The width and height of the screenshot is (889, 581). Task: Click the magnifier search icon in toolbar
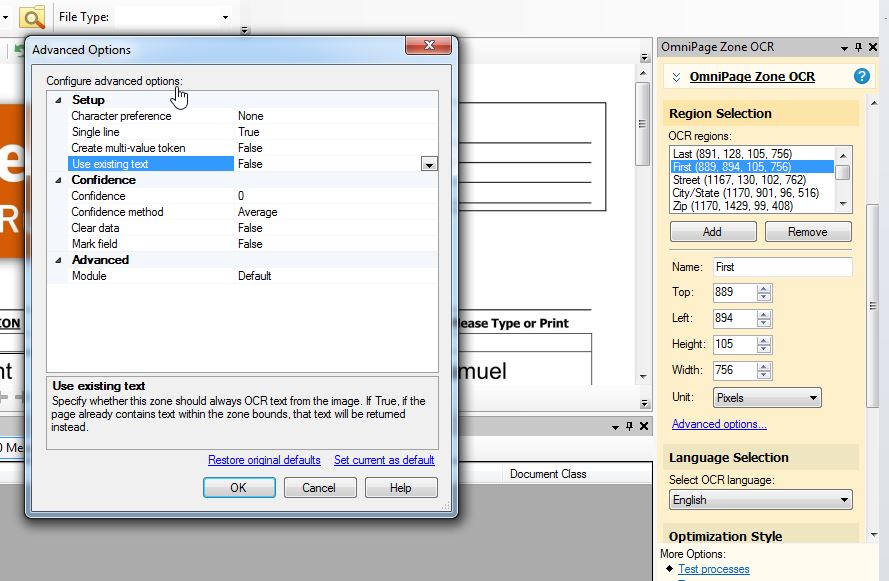click(x=32, y=17)
